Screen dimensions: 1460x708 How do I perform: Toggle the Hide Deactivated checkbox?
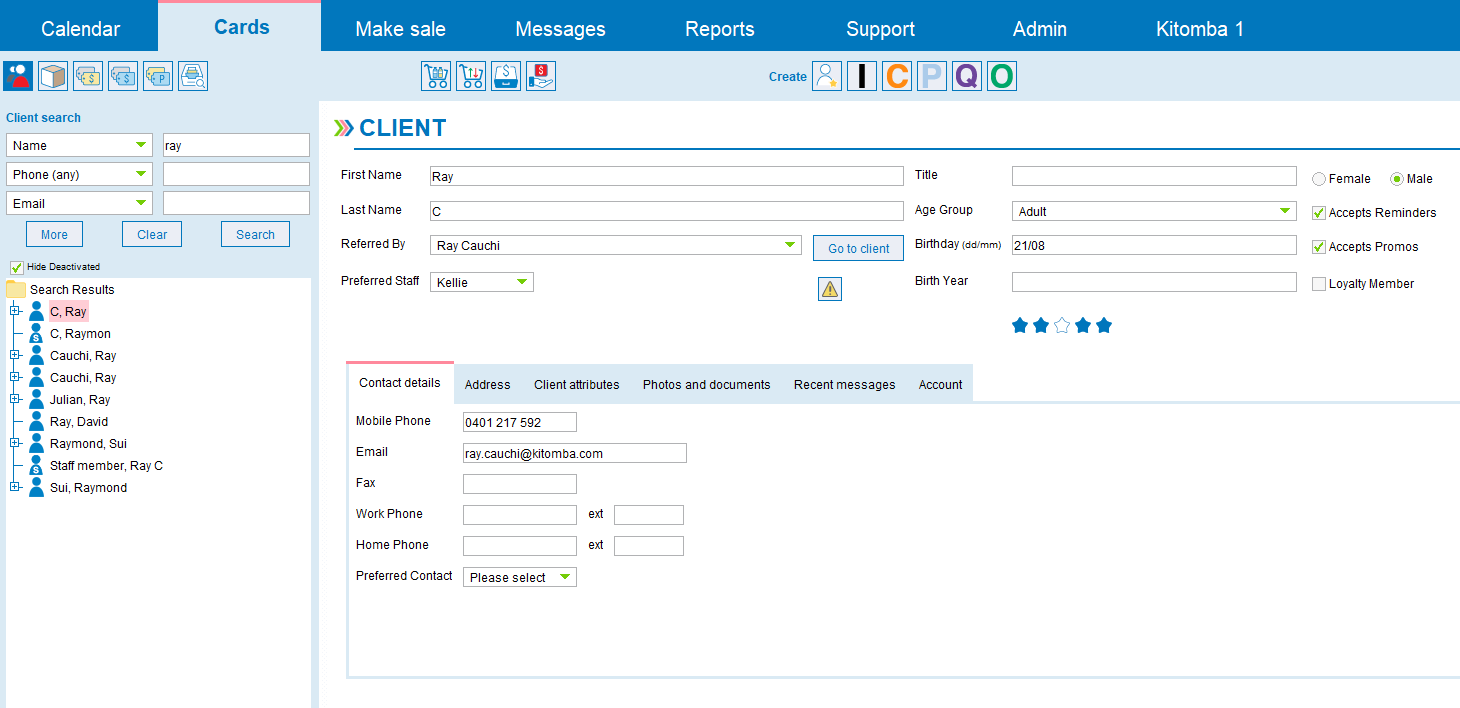[x=16, y=267]
